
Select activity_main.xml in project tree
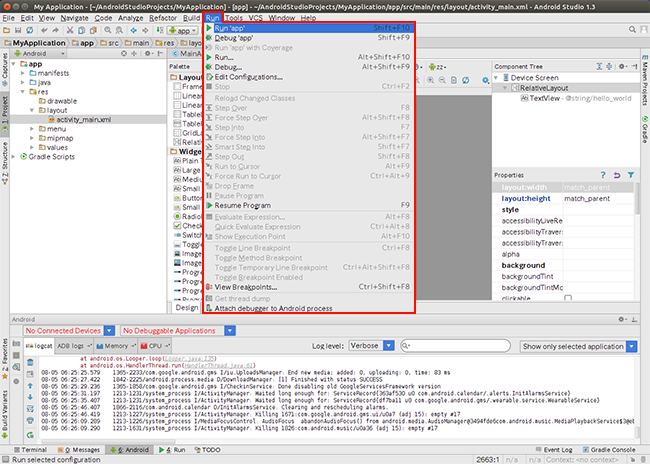click(83, 119)
